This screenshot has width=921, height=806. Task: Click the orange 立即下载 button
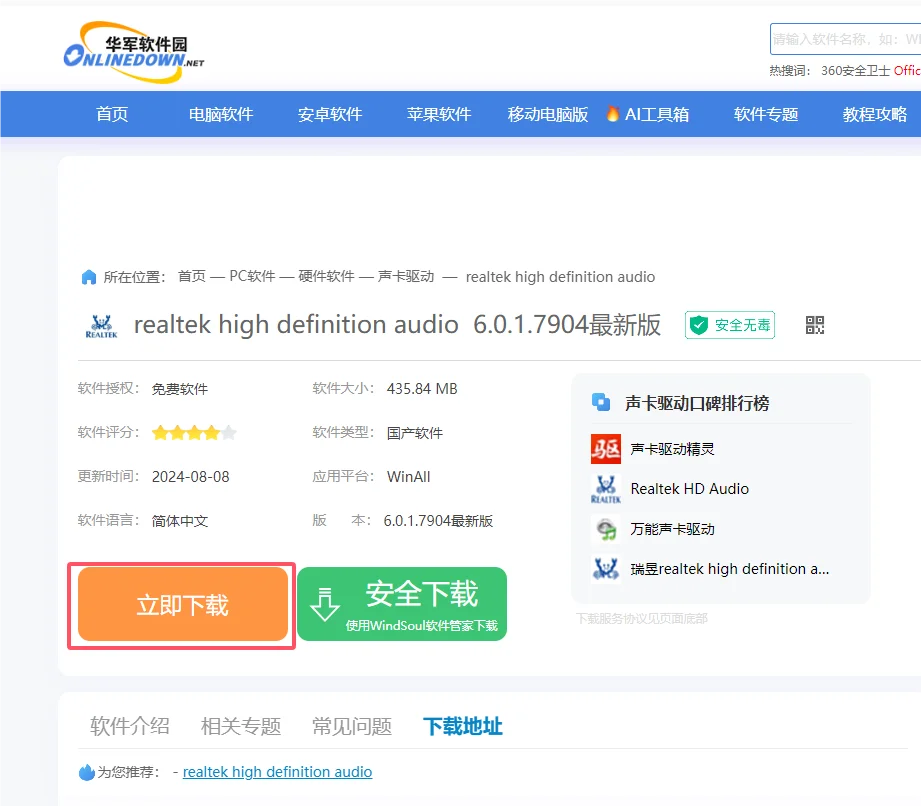click(183, 604)
